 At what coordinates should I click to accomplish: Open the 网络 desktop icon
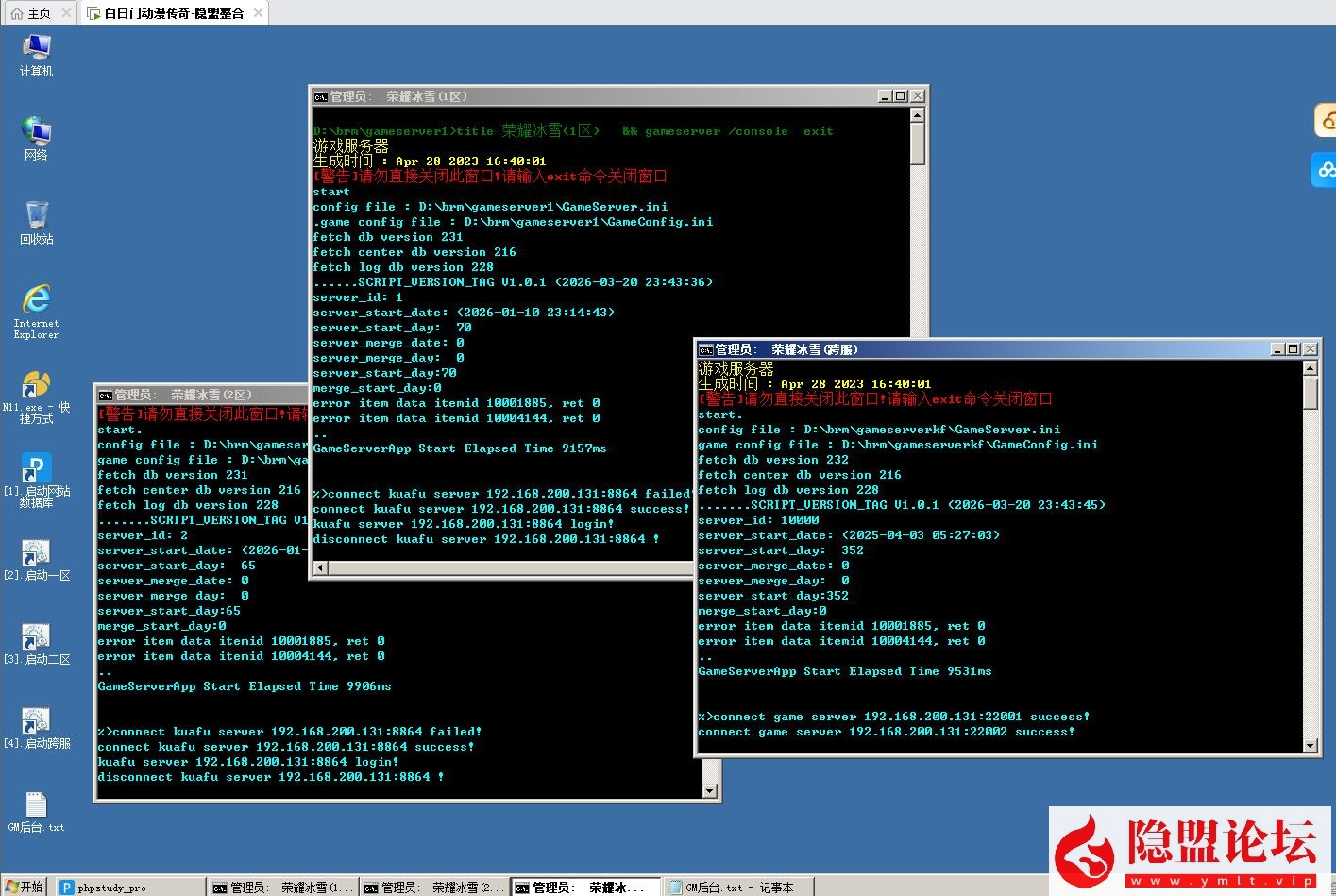point(36,132)
